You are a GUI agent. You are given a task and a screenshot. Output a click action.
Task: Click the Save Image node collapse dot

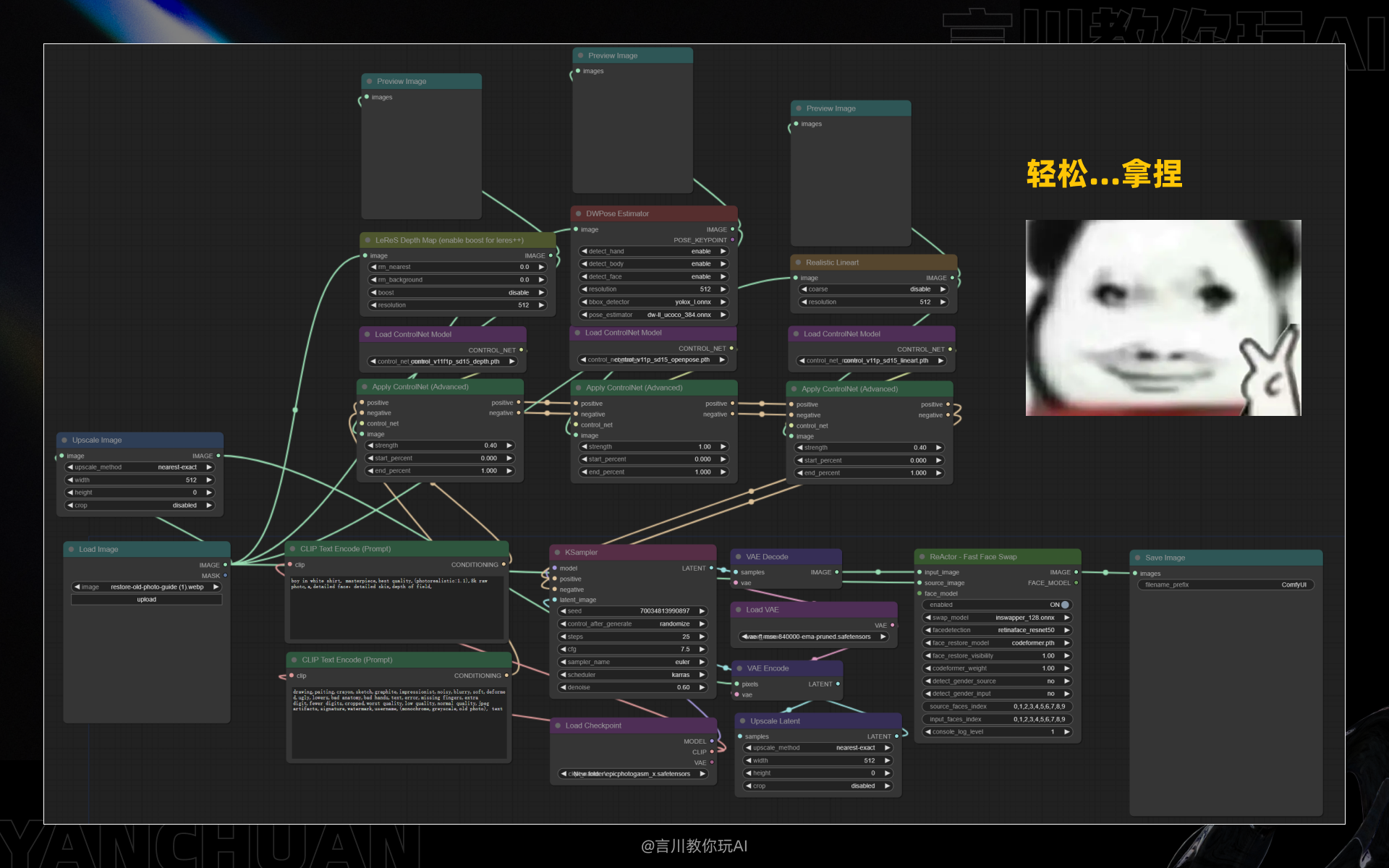point(1137,558)
